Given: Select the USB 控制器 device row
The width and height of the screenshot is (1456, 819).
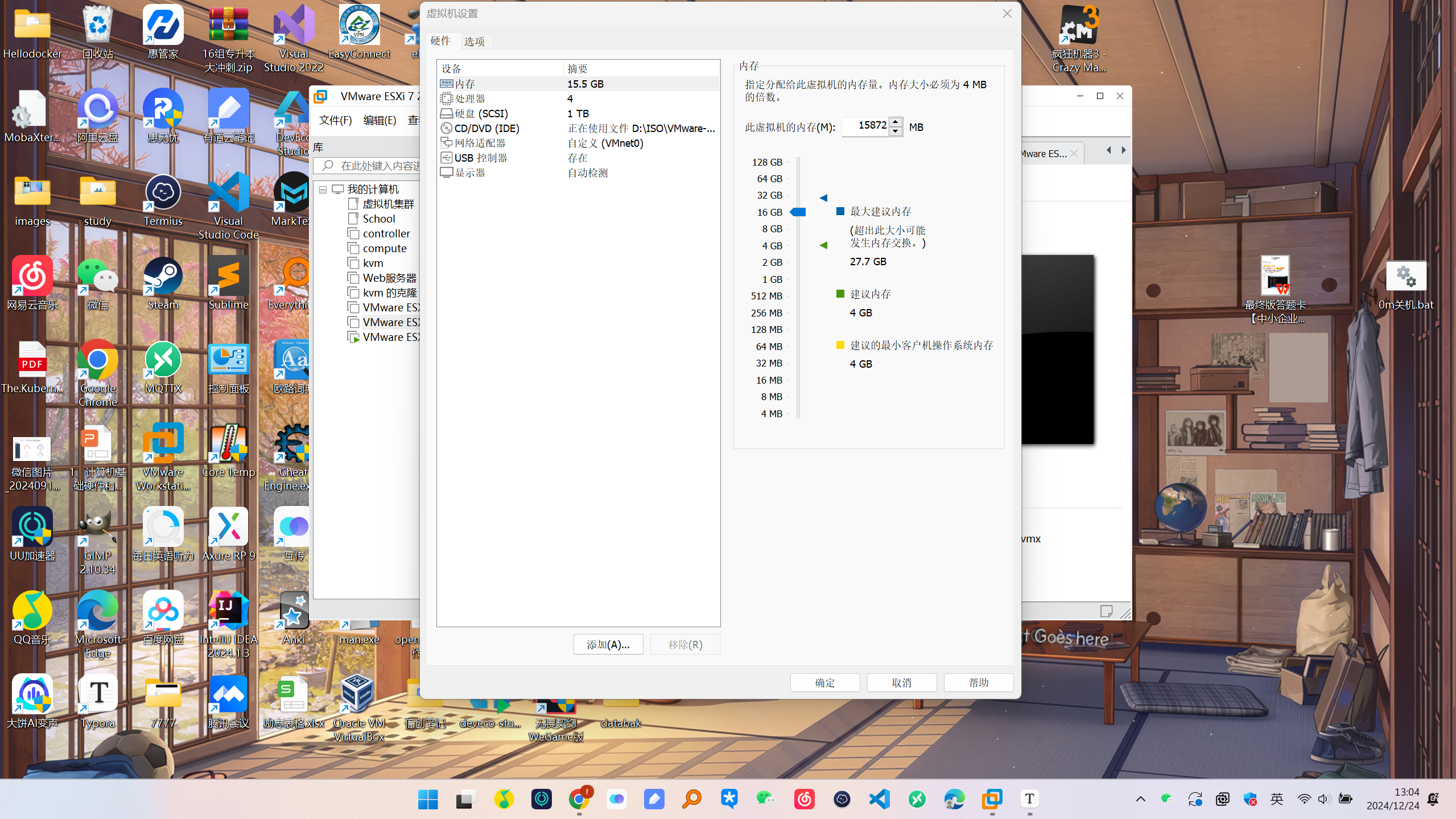Looking at the screenshot, I should coord(578,158).
